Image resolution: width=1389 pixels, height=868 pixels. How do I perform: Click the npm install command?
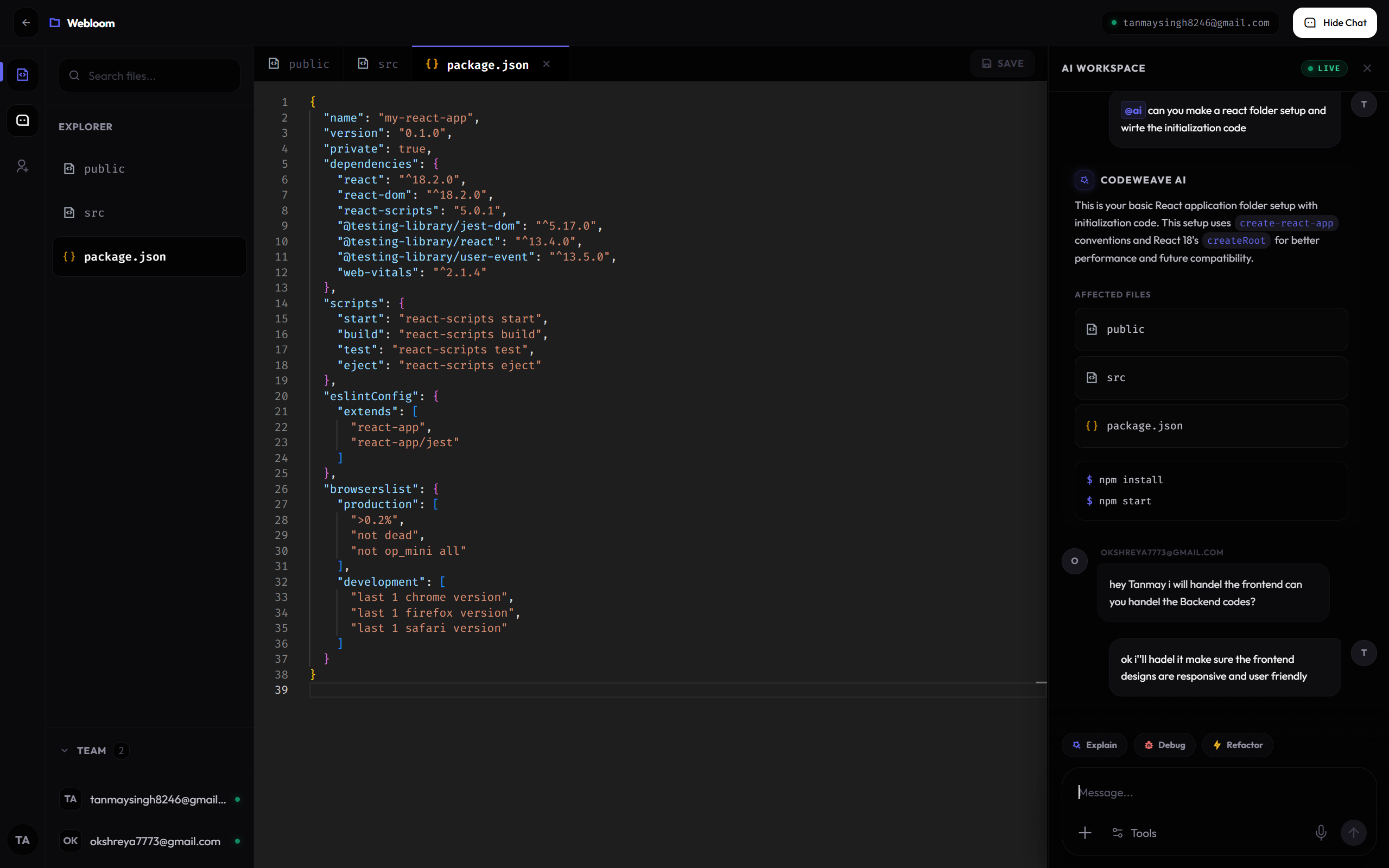[x=1130, y=479]
